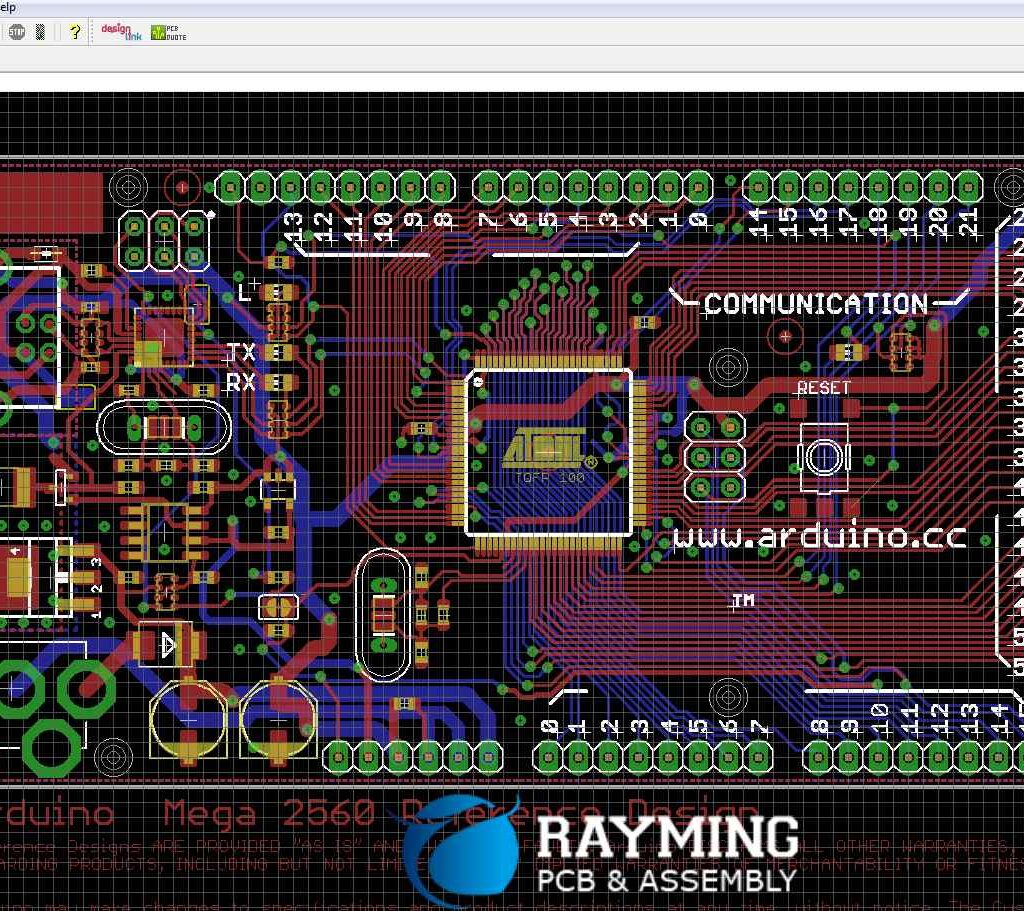
Task: Open help with the yellow question mark icon
Action: tap(75, 31)
